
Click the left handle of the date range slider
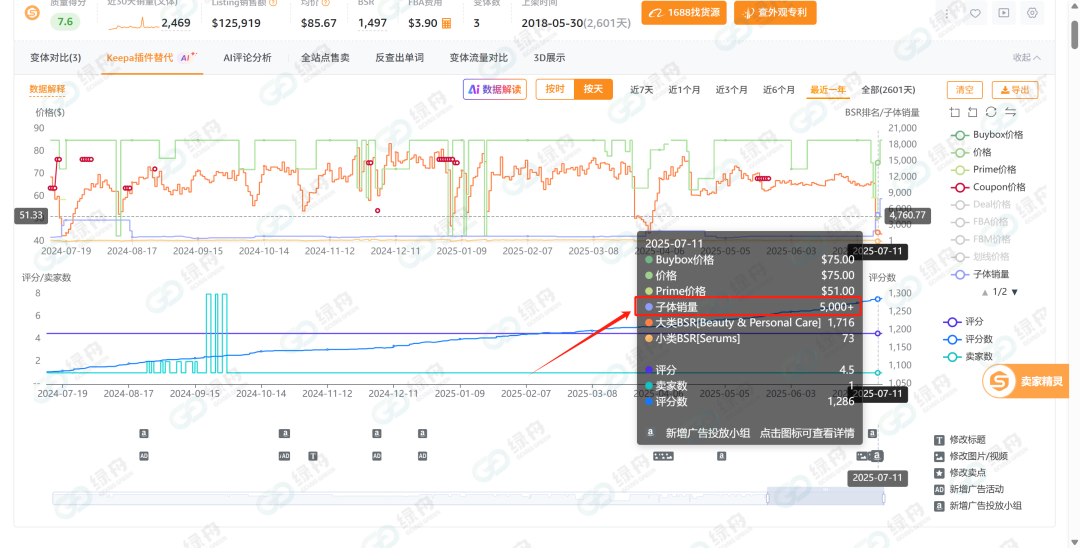pyautogui.click(x=768, y=497)
